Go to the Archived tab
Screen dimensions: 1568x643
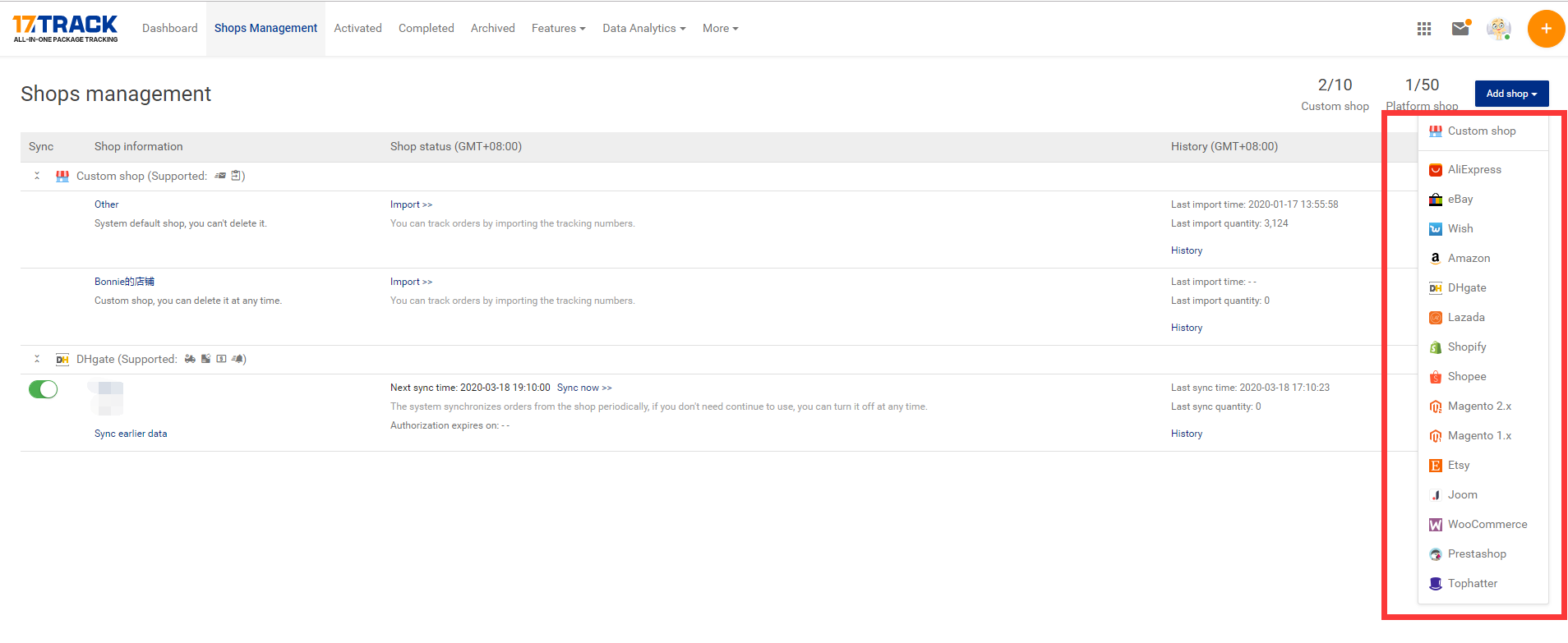pyautogui.click(x=492, y=28)
